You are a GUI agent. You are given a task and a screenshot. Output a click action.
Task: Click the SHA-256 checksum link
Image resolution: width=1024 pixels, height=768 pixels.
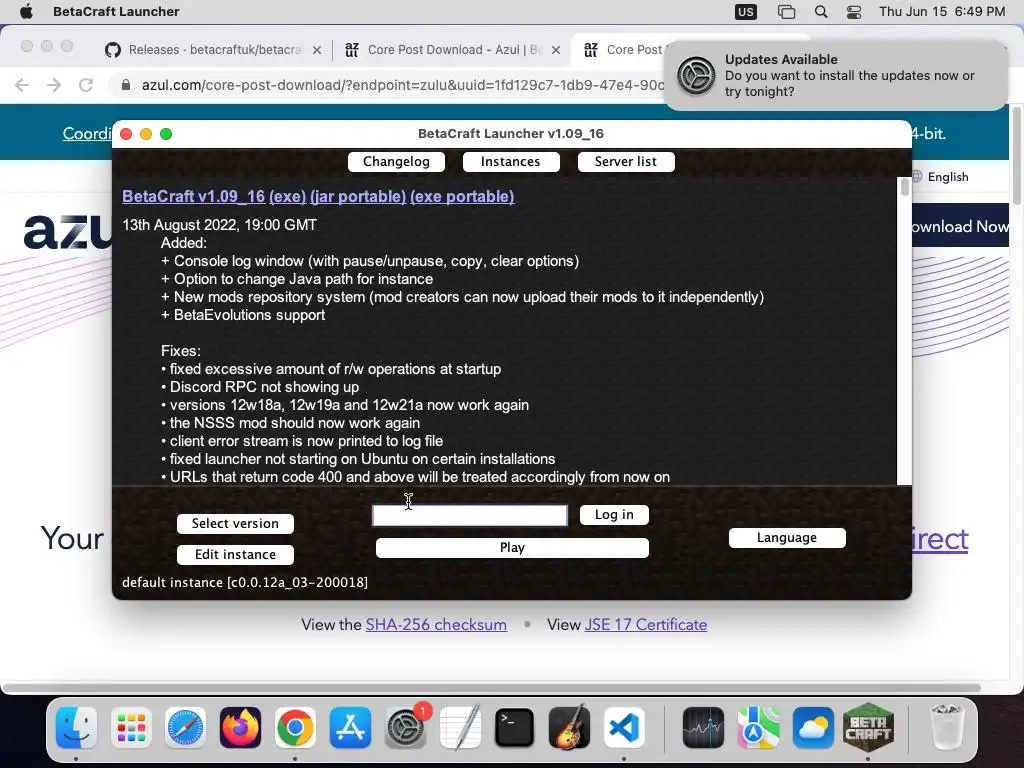[x=436, y=624]
